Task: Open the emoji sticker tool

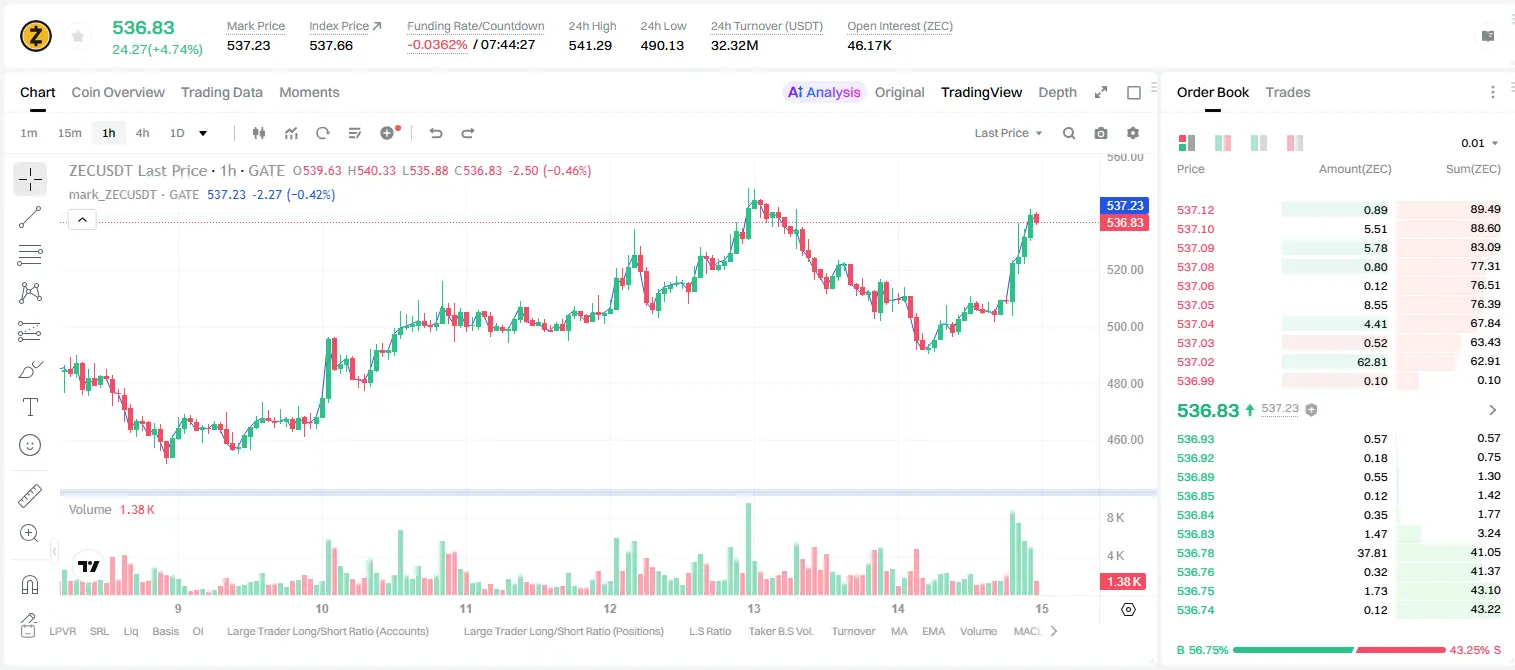Action: (30, 445)
